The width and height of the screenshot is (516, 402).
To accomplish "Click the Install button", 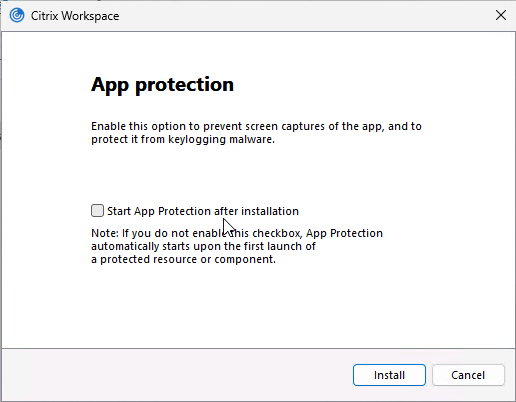I will coord(389,375).
